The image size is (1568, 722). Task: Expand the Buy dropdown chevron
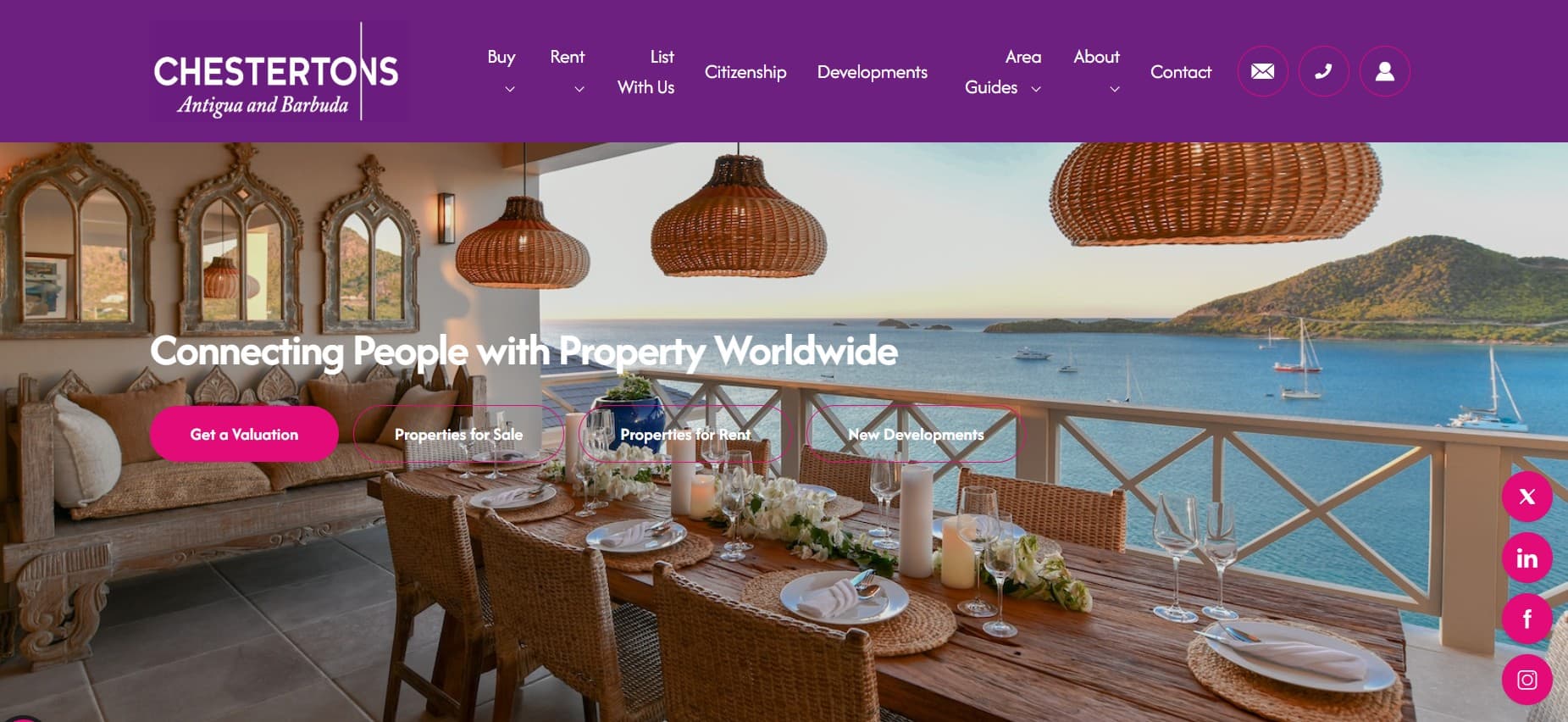pos(509,89)
